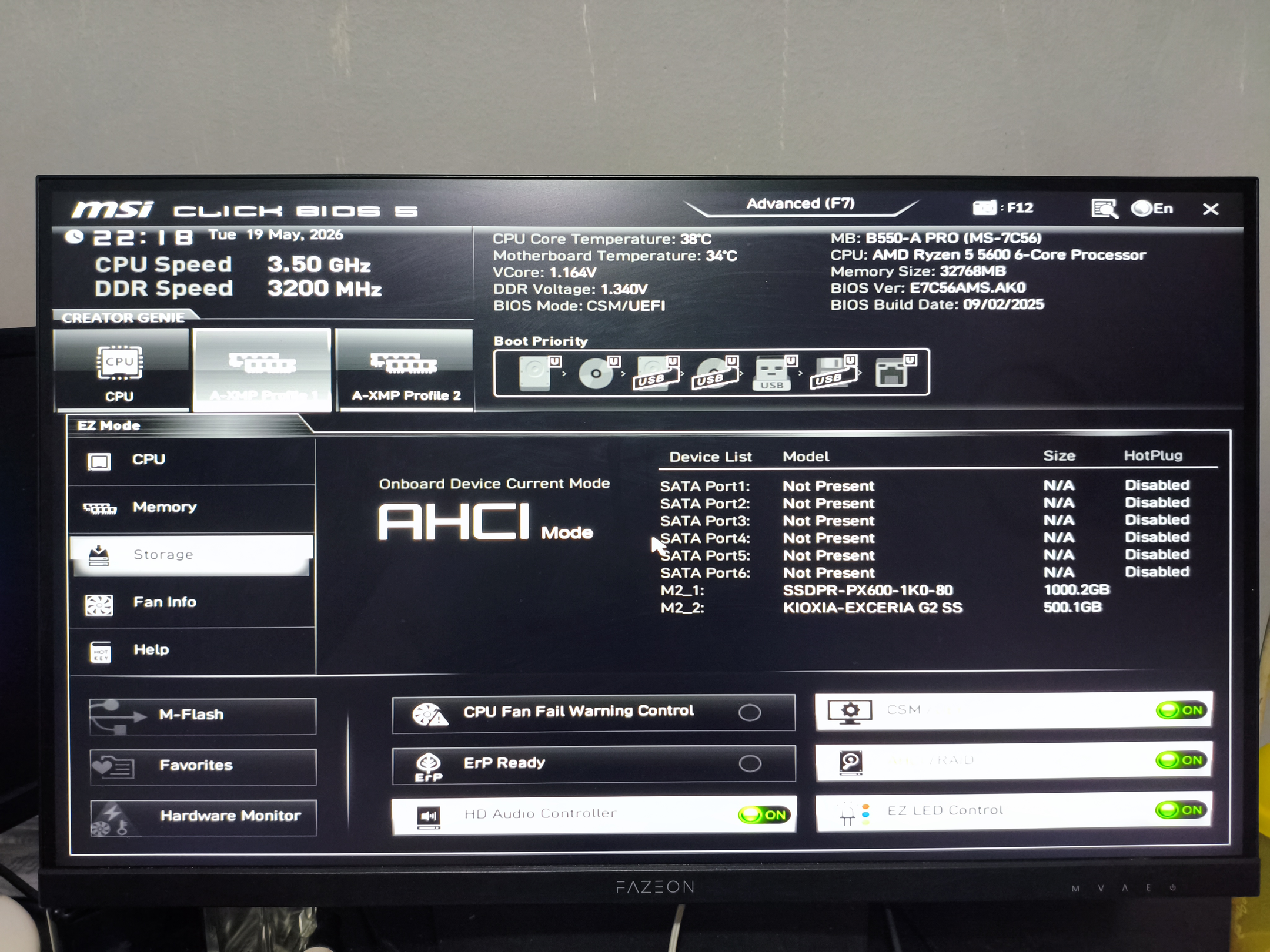
Task: Select the Storage section
Action: (x=191, y=555)
